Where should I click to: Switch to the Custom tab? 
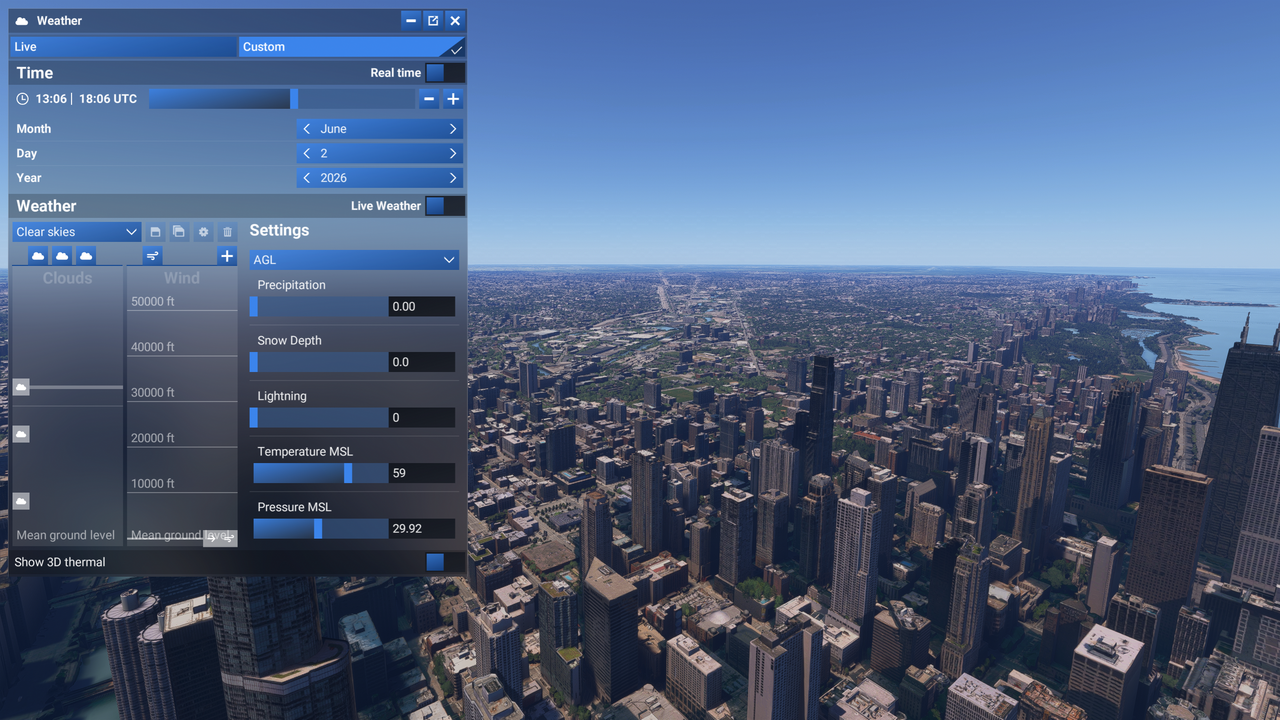[351, 47]
